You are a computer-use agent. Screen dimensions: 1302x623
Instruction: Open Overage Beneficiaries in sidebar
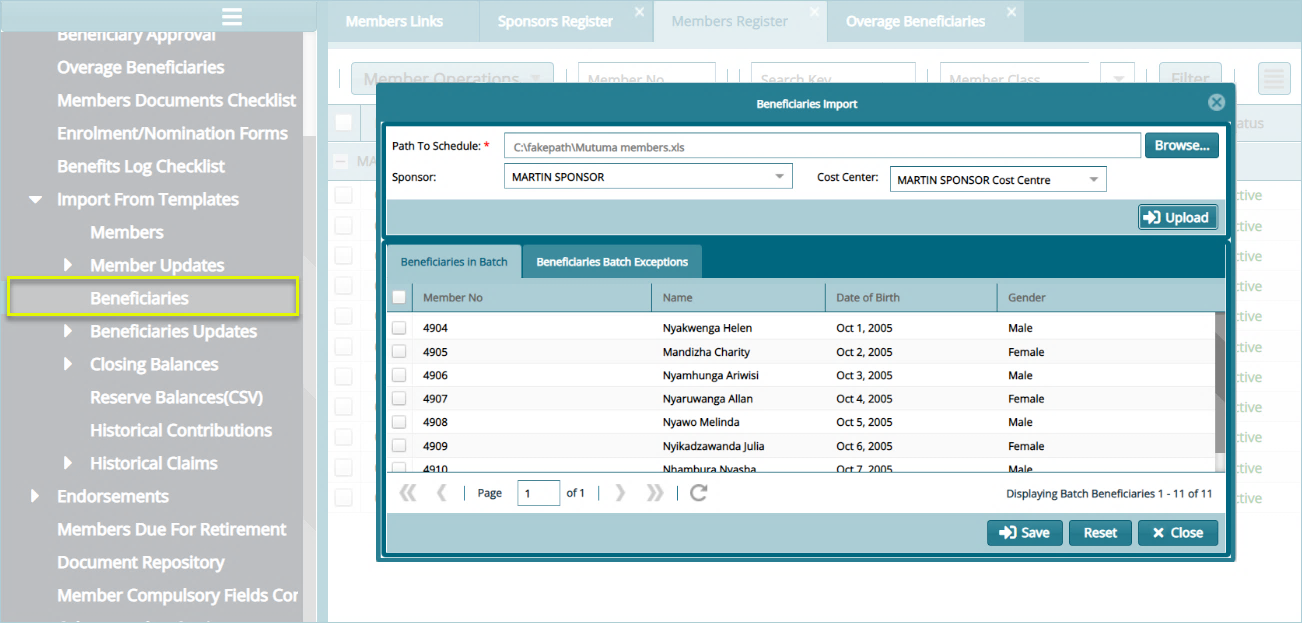[141, 67]
